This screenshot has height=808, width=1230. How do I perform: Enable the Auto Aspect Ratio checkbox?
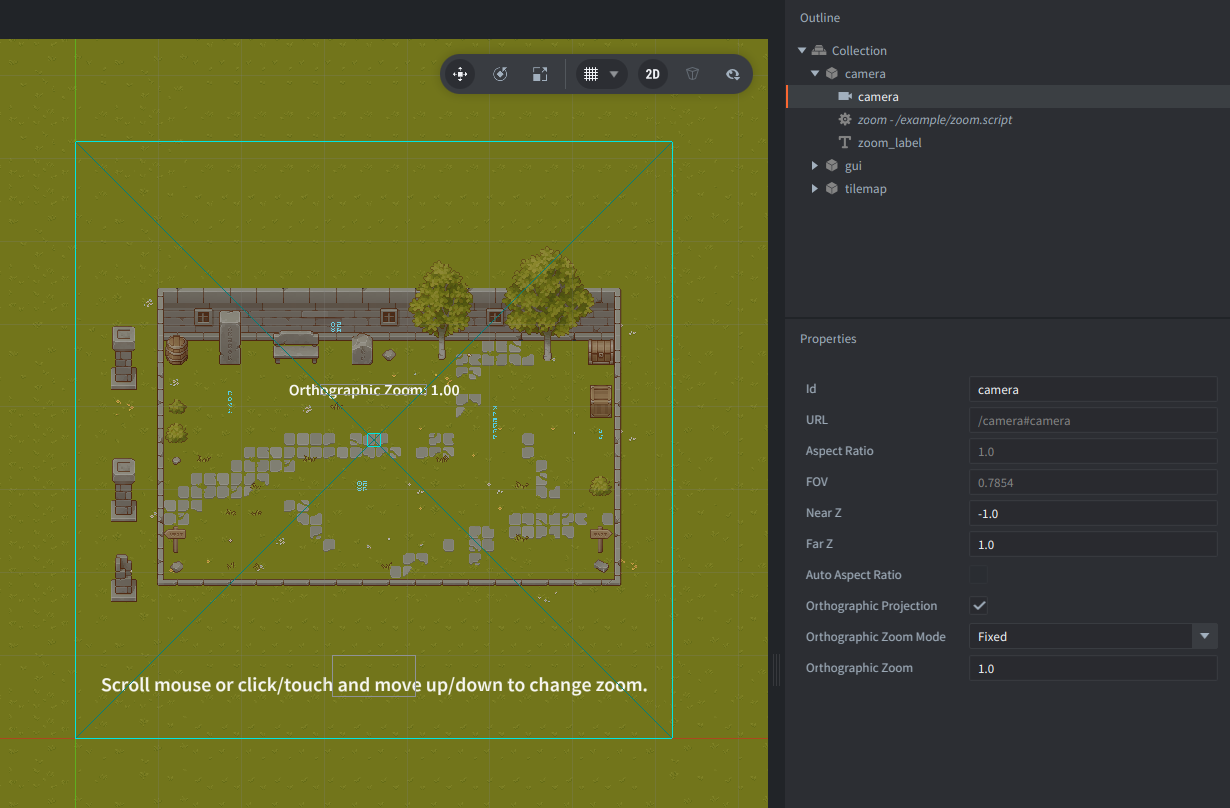pos(979,575)
